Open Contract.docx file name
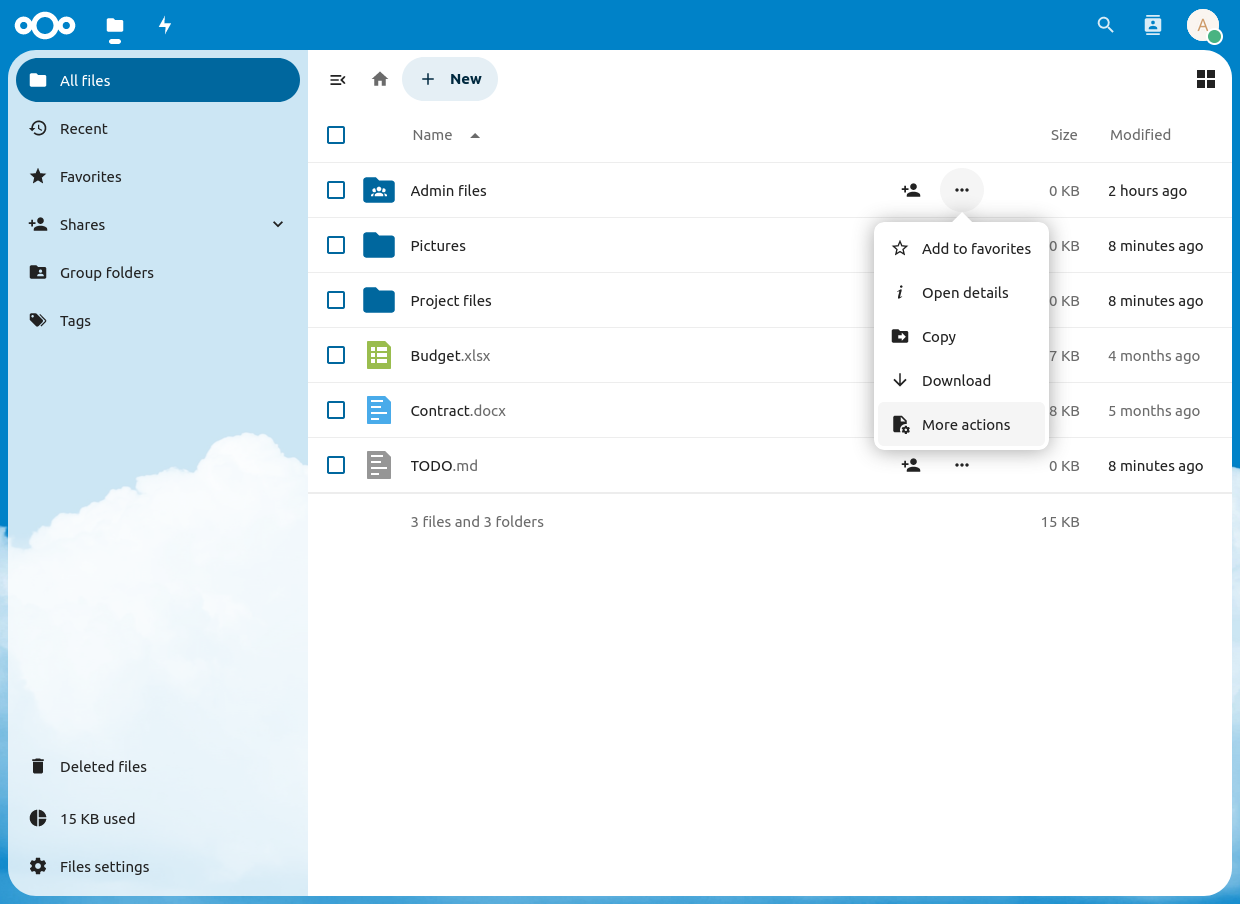The width and height of the screenshot is (1240, 904). 458,410
